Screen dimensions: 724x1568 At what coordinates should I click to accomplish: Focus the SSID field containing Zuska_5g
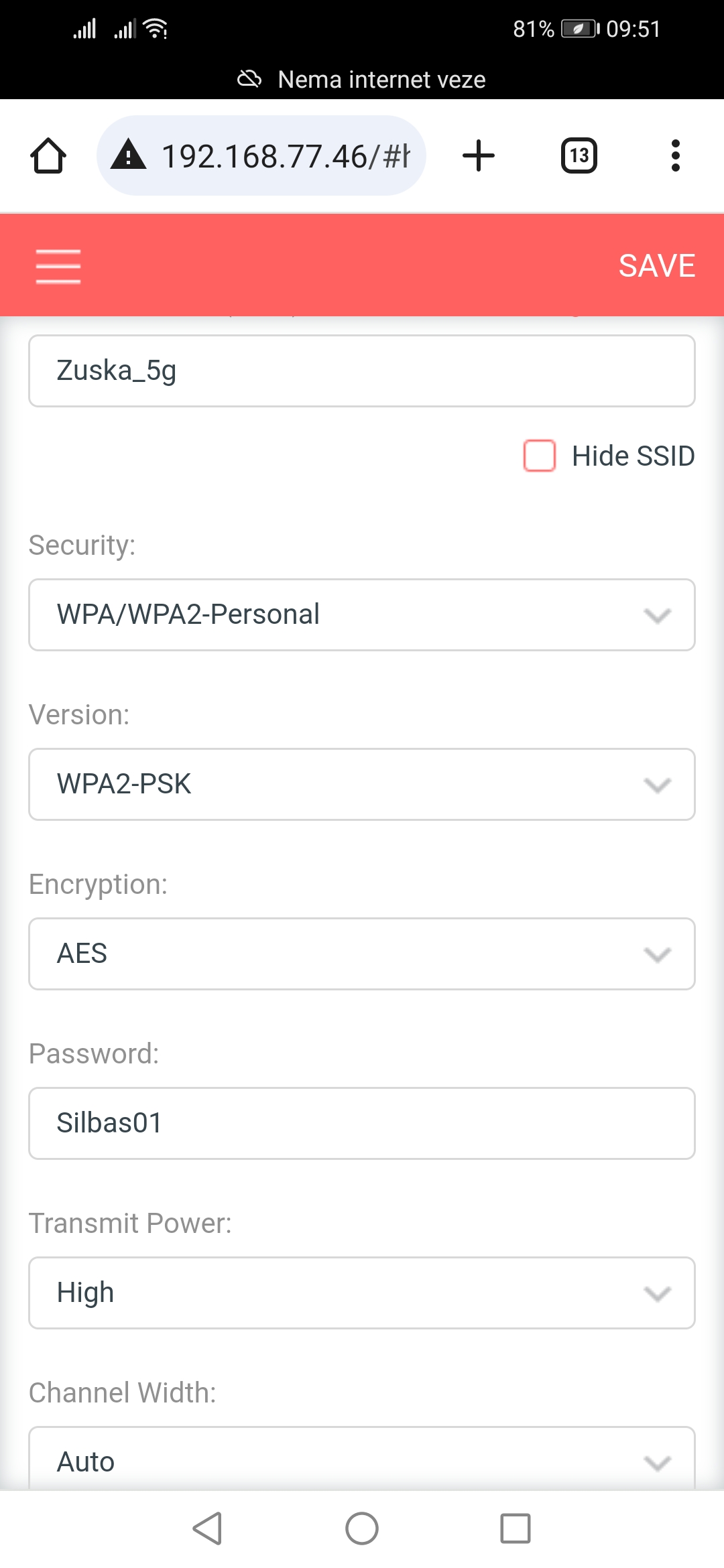pos(362,371)
